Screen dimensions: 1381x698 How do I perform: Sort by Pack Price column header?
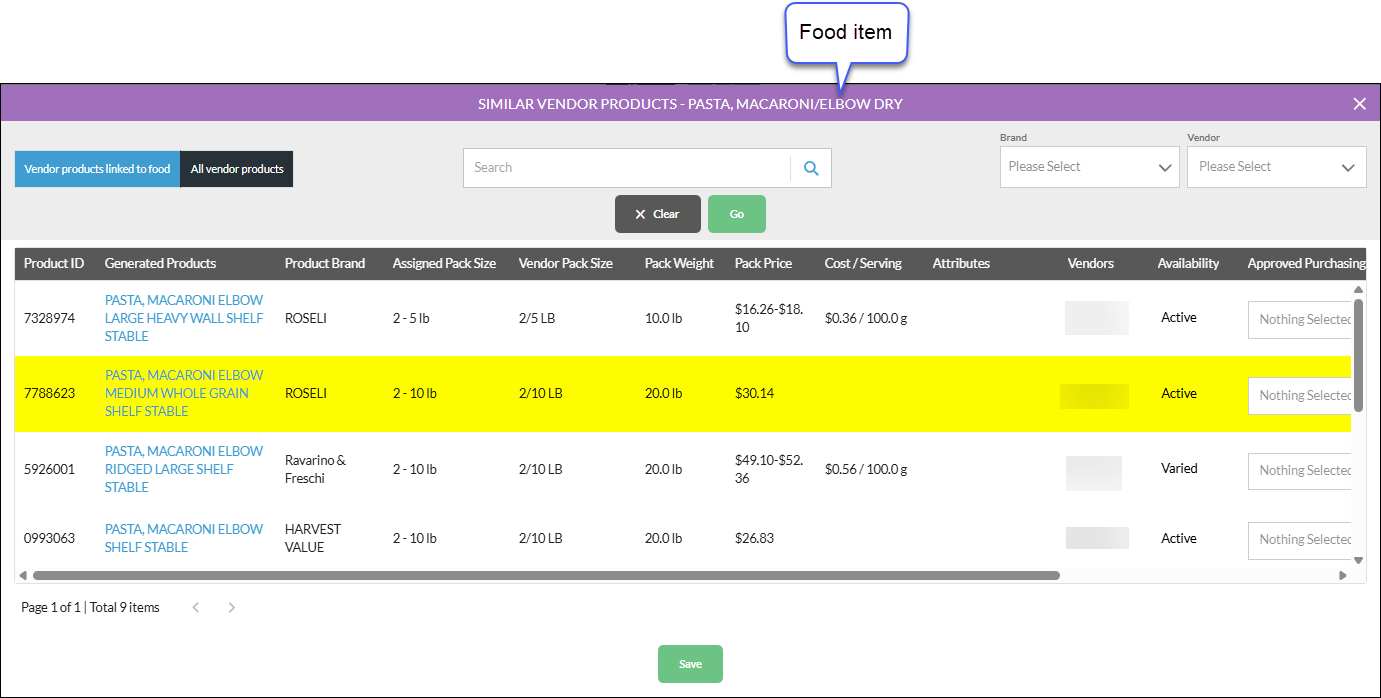763,263
